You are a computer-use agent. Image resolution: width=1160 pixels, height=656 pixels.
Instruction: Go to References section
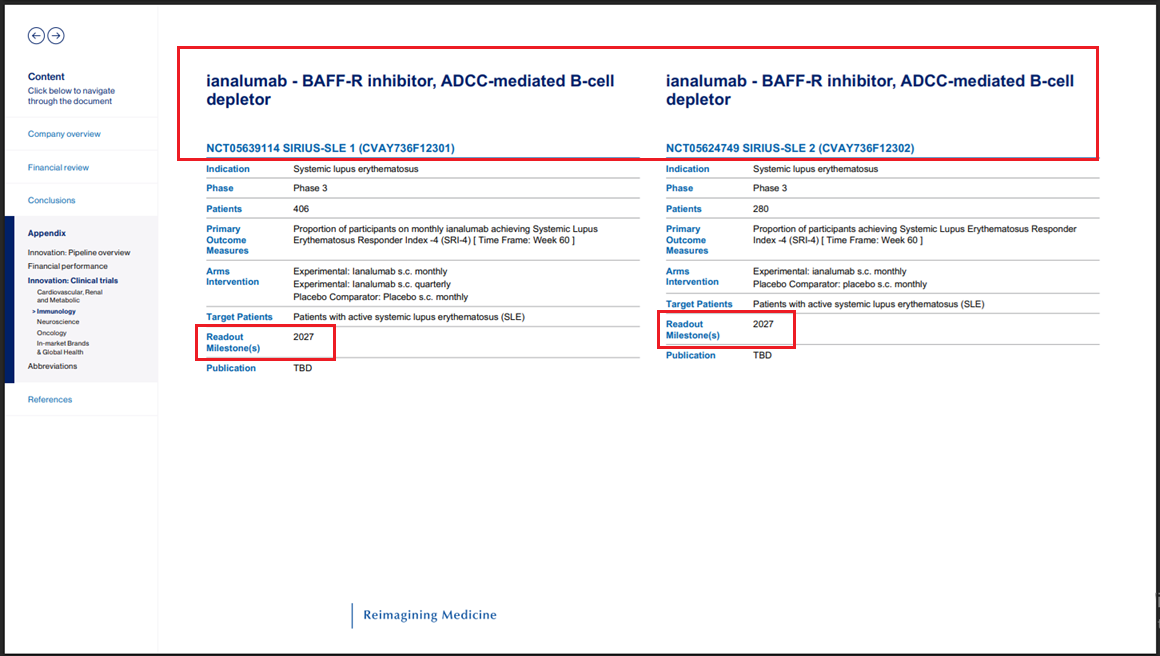click(50, 399)
